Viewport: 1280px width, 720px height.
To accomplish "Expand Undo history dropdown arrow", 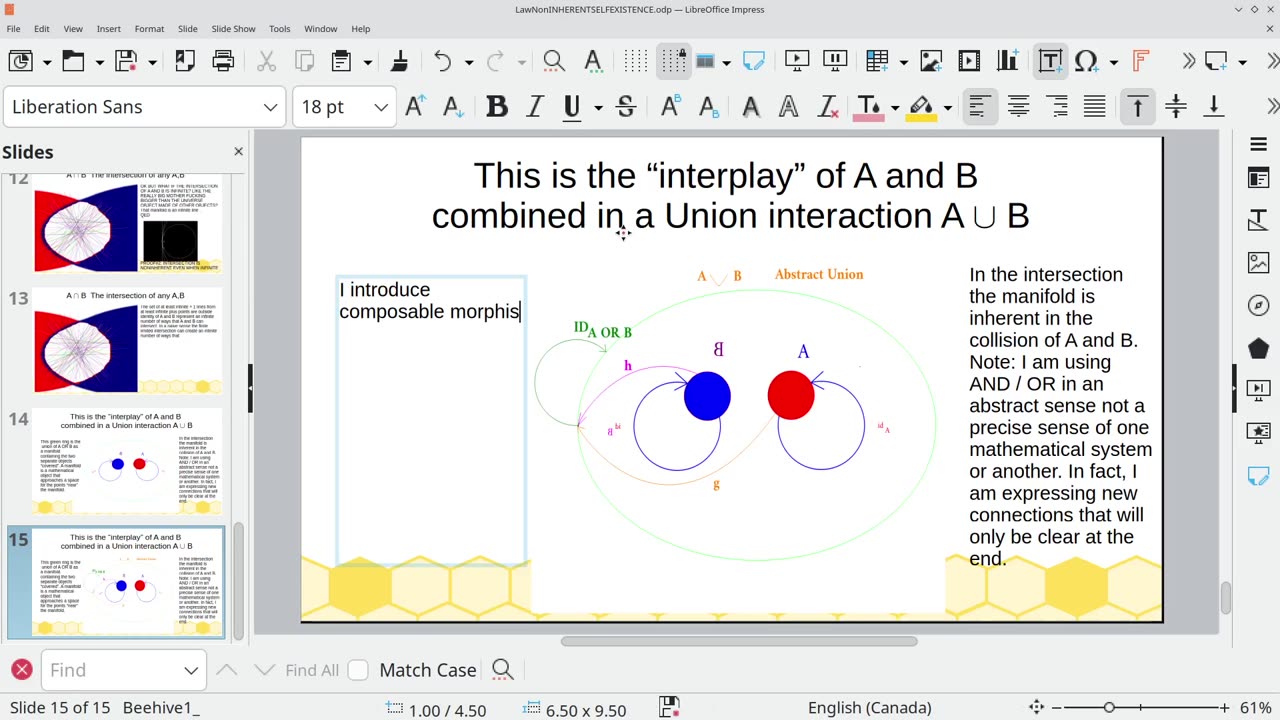I will [x=469, y=62].
